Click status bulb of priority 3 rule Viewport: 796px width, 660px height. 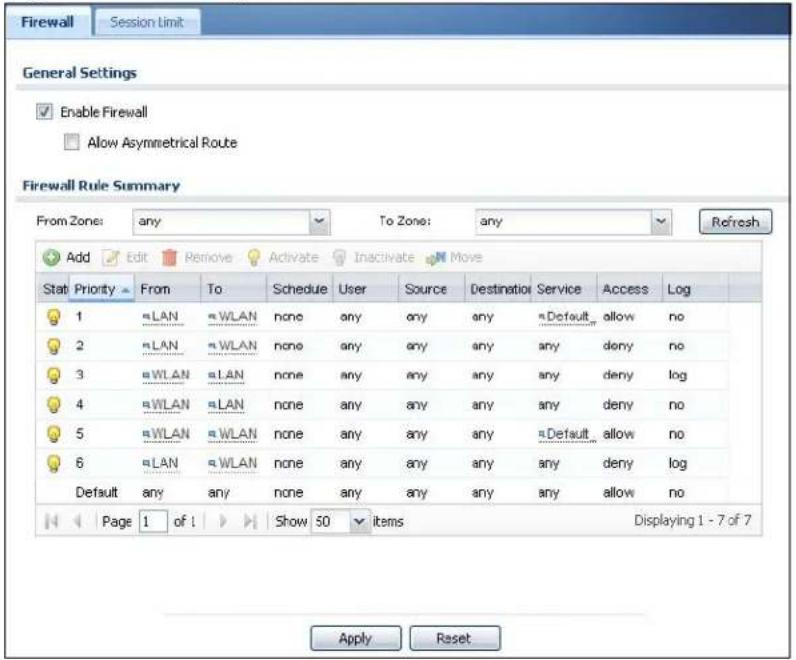54,375
